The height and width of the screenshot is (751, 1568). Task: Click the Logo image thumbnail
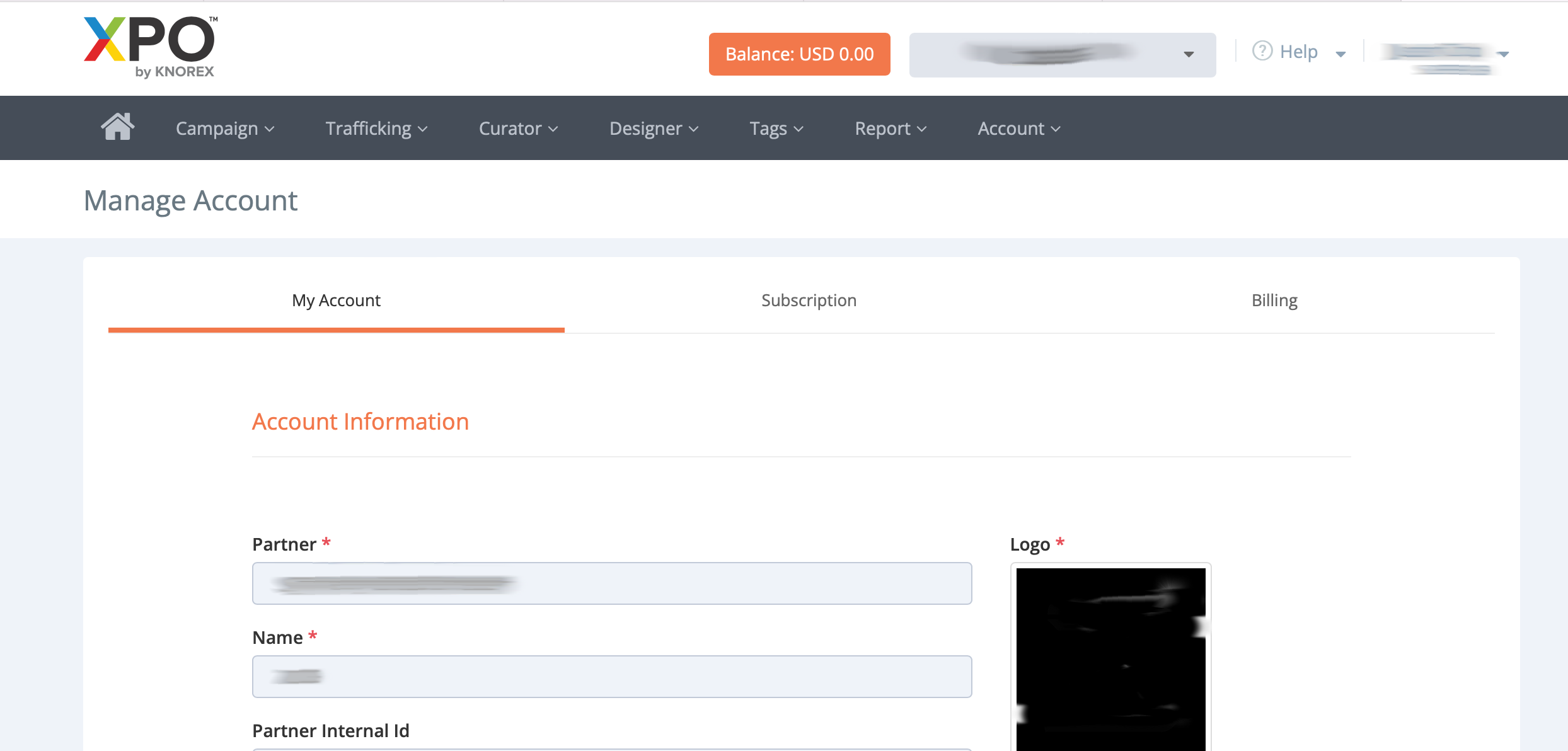[1110, 658]
